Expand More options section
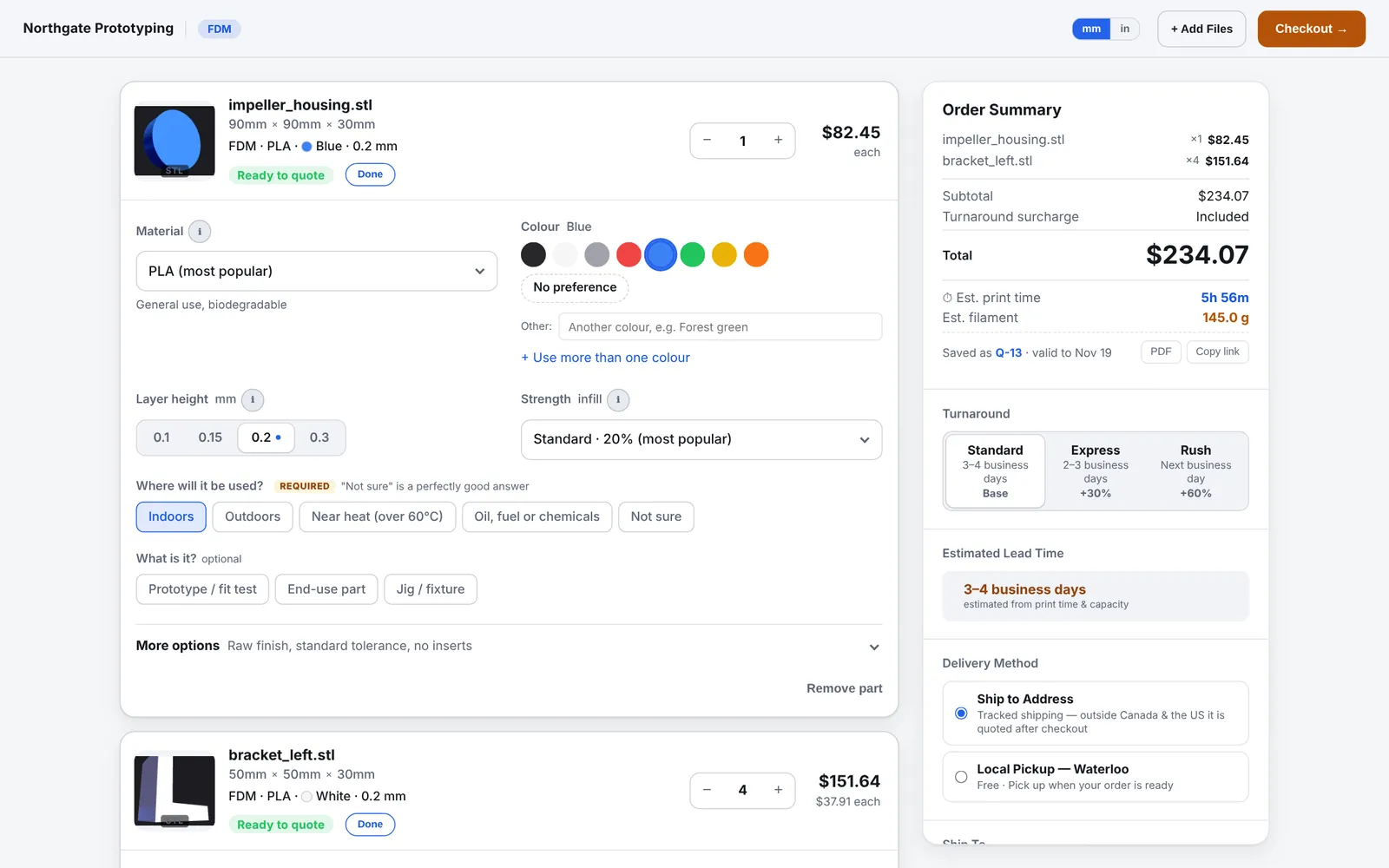 [509, 646]
